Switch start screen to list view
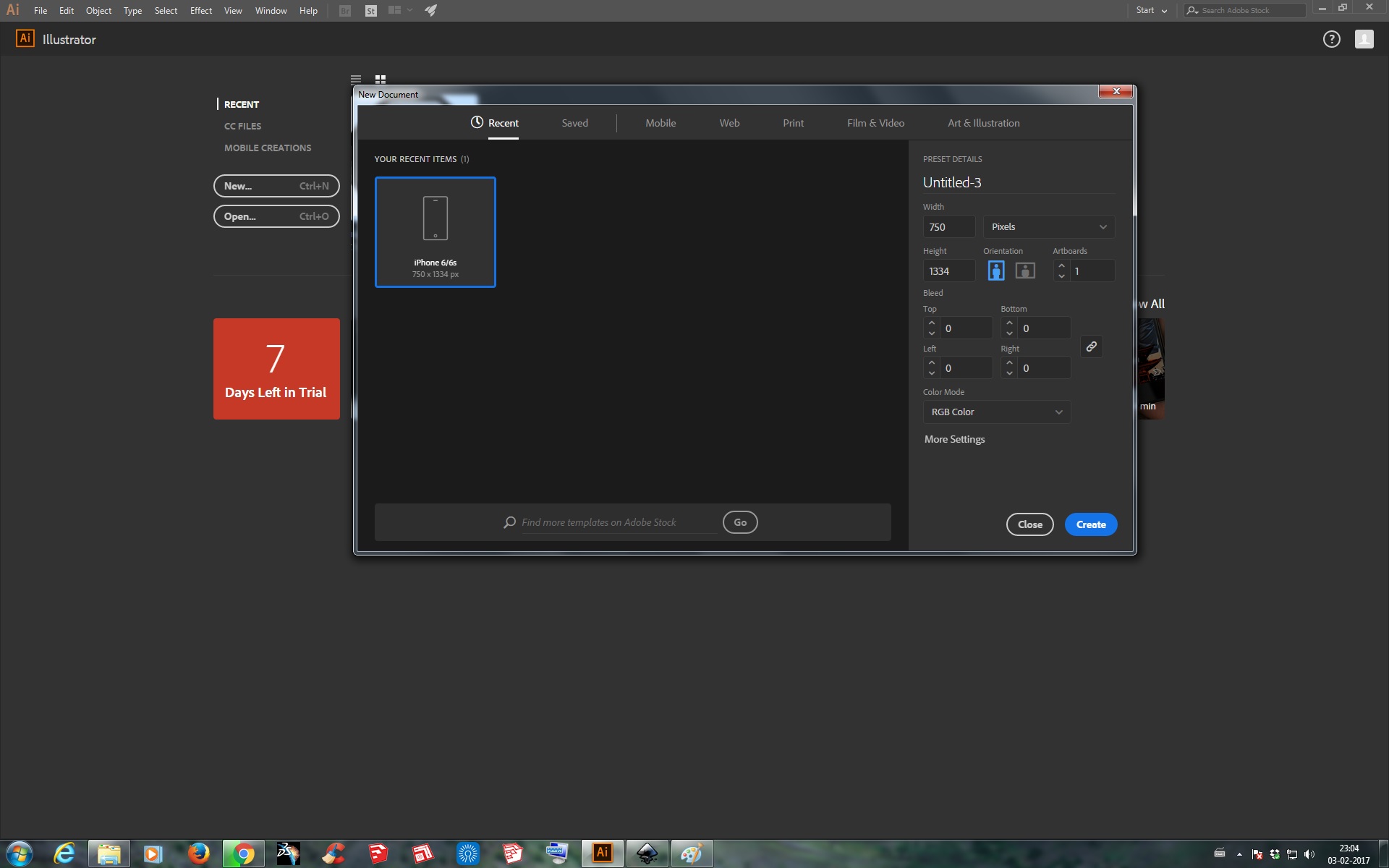The width and height of the screenshot is (1389, 868). tap(356, 80)
